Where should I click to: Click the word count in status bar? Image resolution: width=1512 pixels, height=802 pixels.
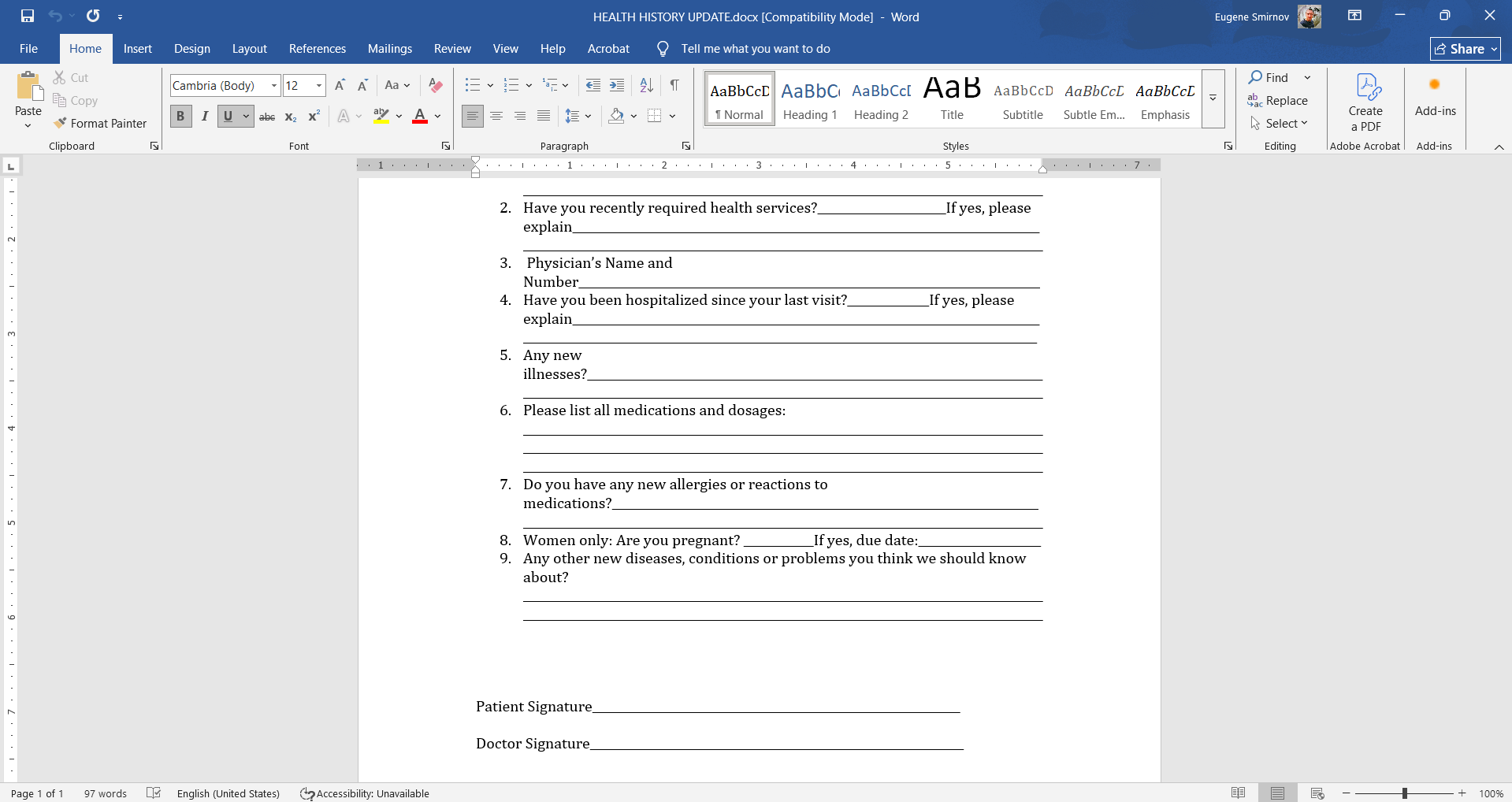coord(105,793)
